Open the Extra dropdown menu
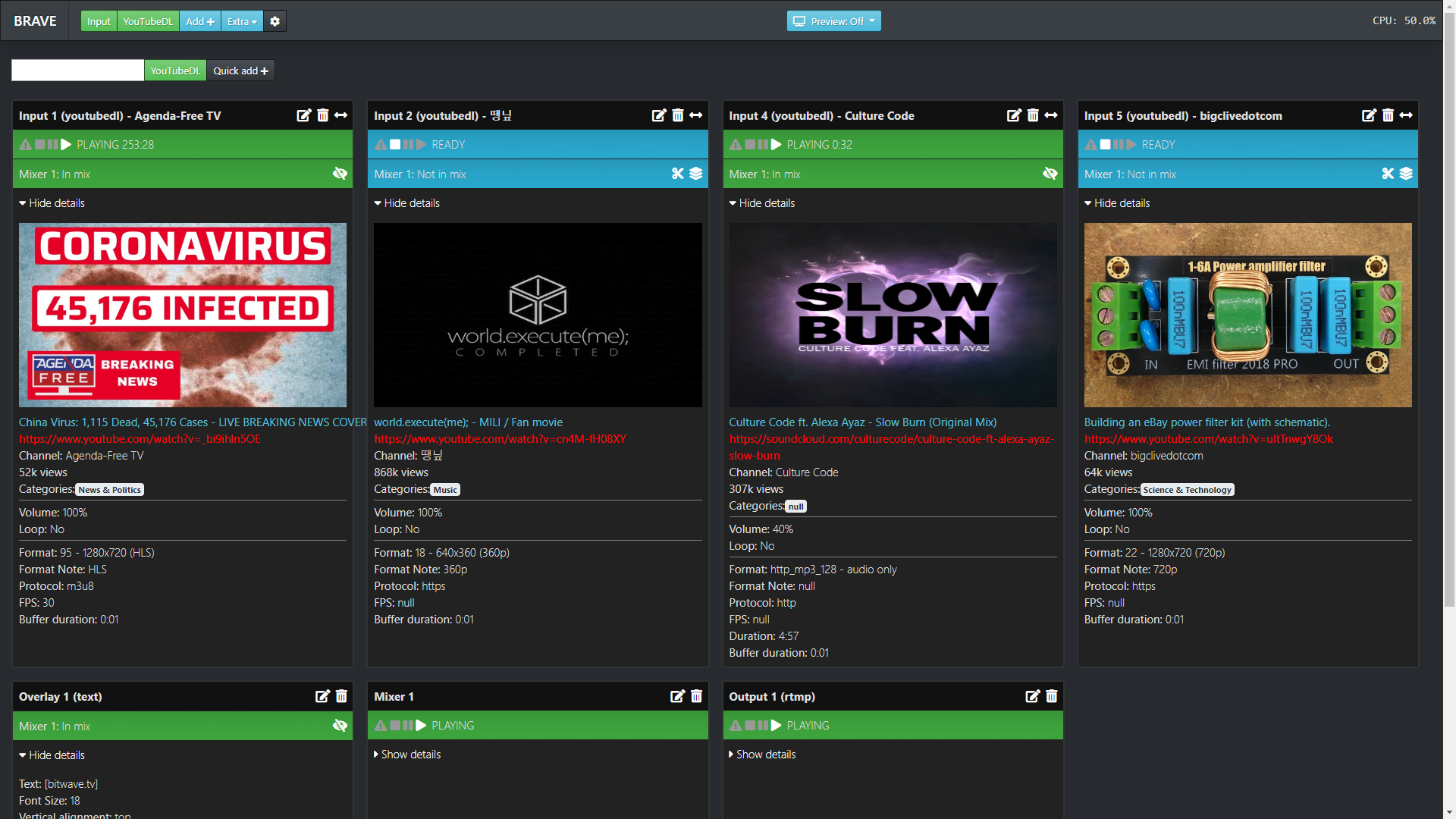This screenshot has width=1456, height=819. tap(242, 21)
